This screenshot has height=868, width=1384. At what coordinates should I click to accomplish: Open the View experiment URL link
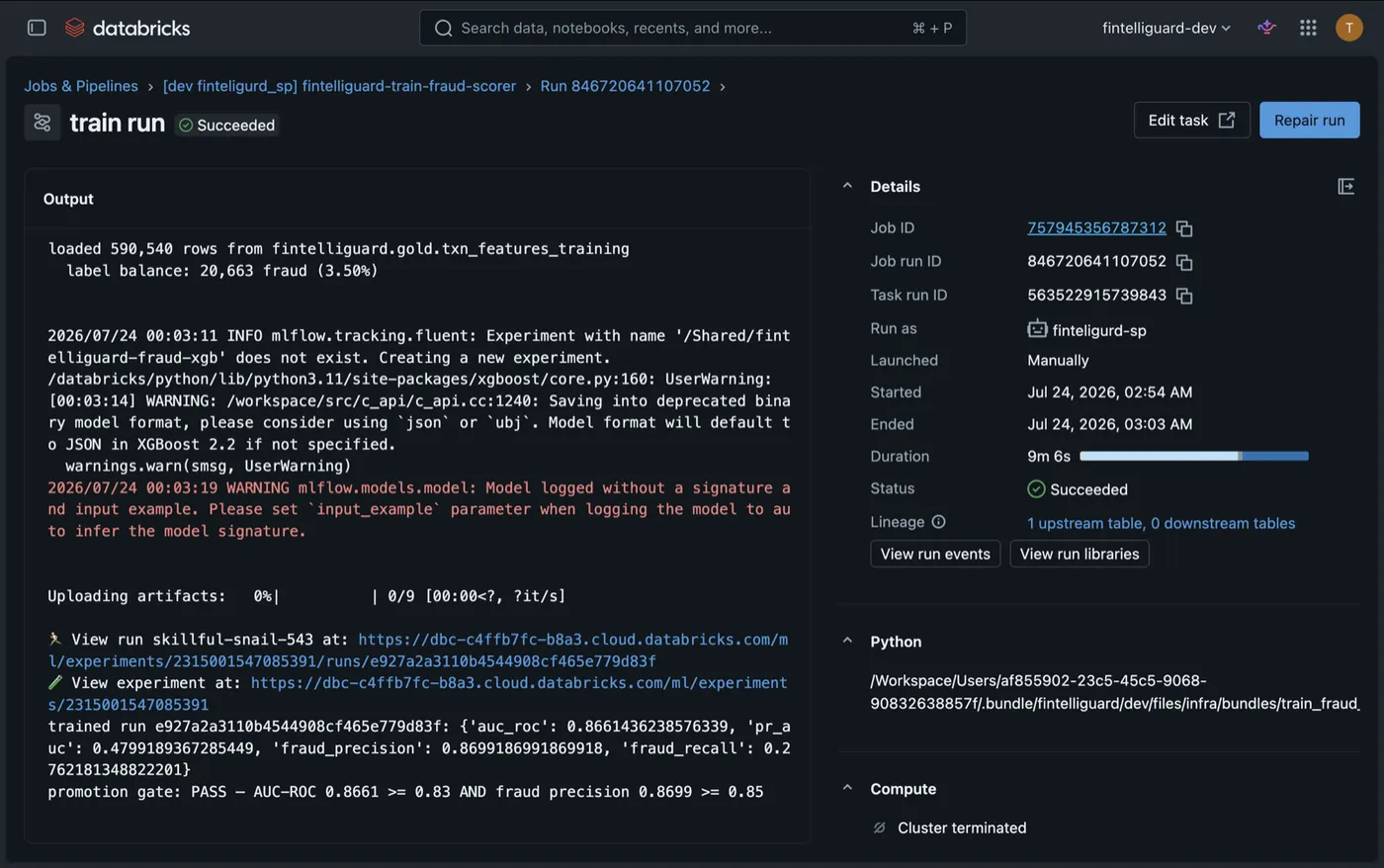pos(417,693)
